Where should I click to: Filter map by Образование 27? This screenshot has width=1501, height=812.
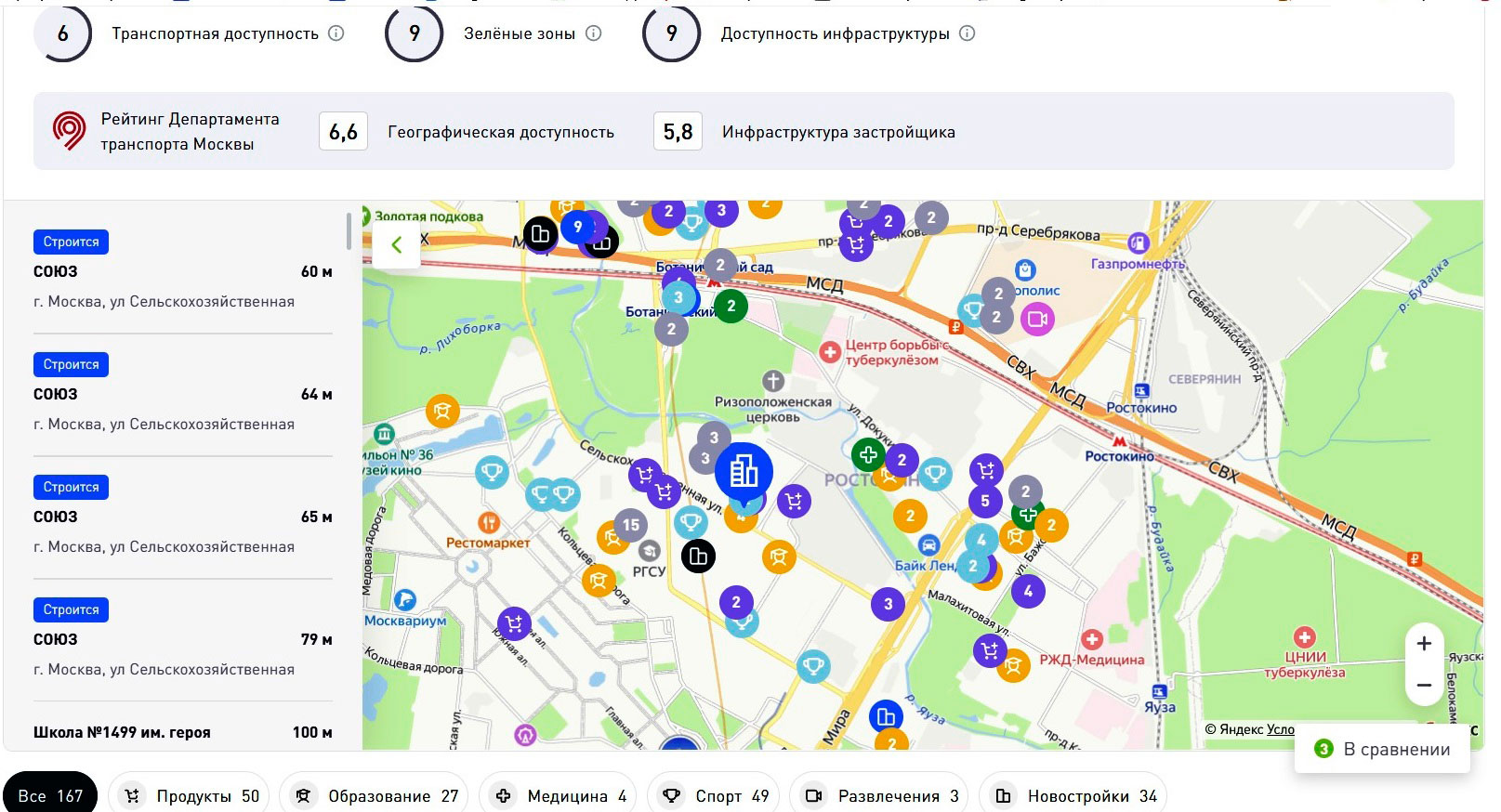(x=376, y=796)
